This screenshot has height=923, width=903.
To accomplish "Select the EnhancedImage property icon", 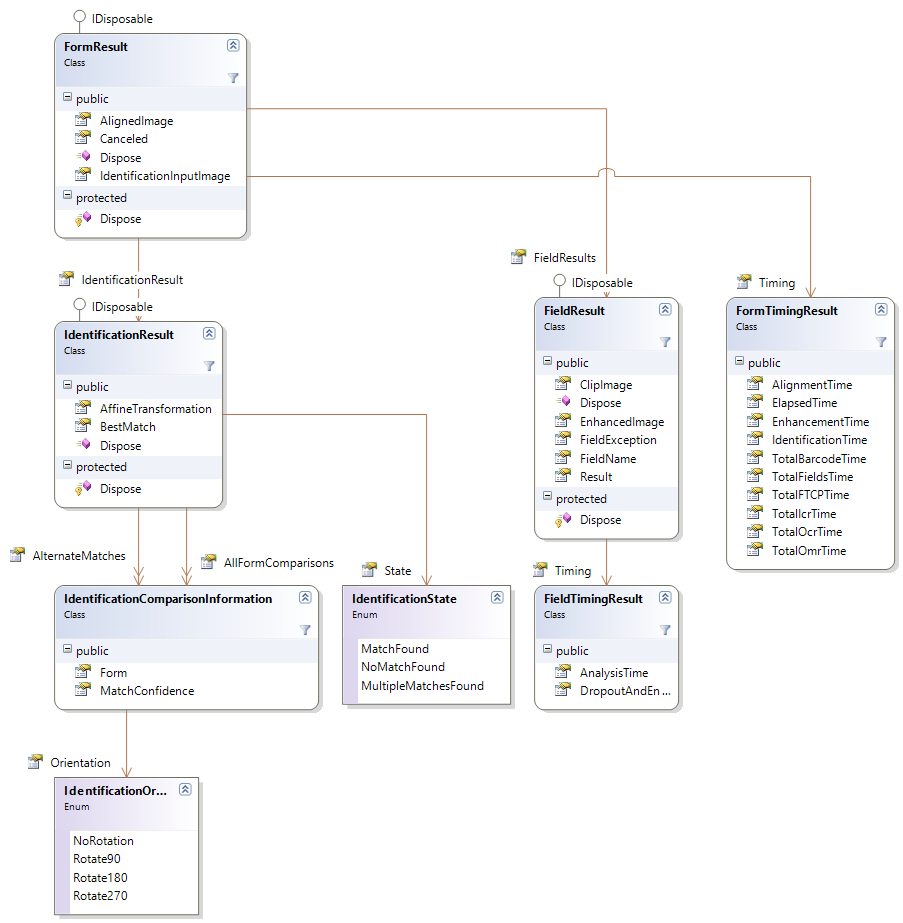I will click(x=563, y=421).
